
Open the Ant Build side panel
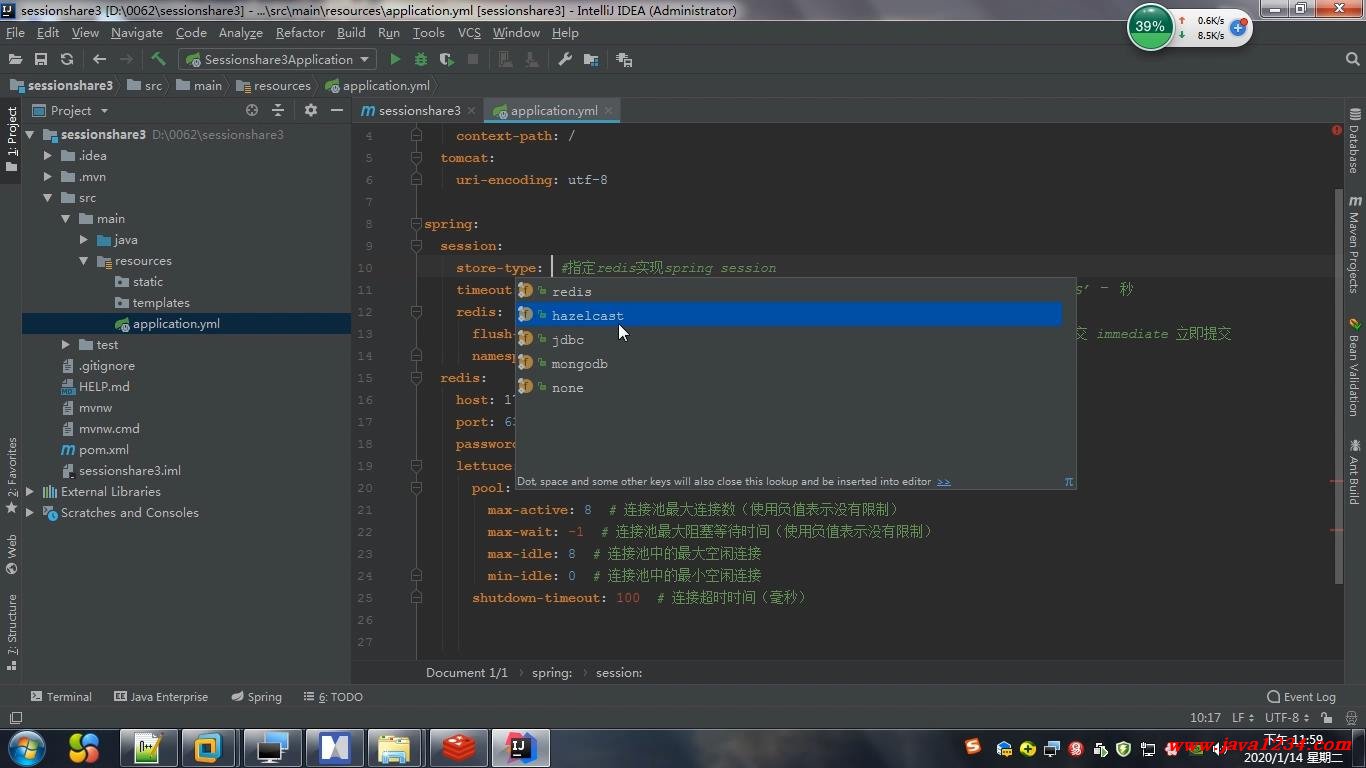click(1354, 470)
